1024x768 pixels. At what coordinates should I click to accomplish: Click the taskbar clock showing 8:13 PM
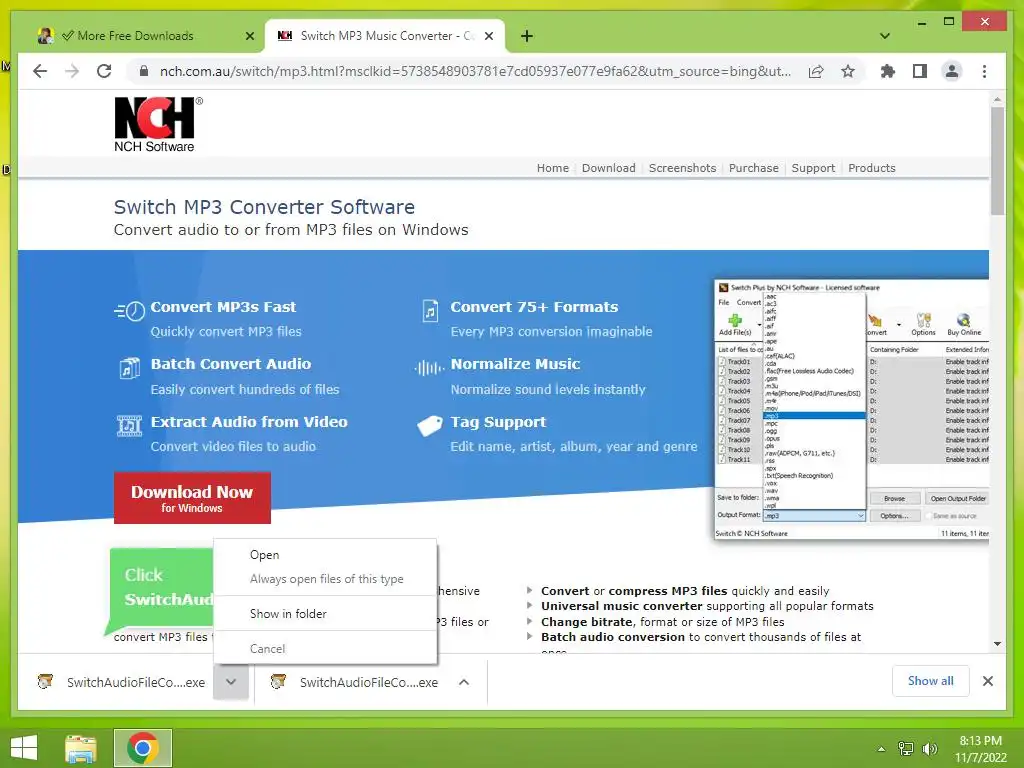click(980, 749)
